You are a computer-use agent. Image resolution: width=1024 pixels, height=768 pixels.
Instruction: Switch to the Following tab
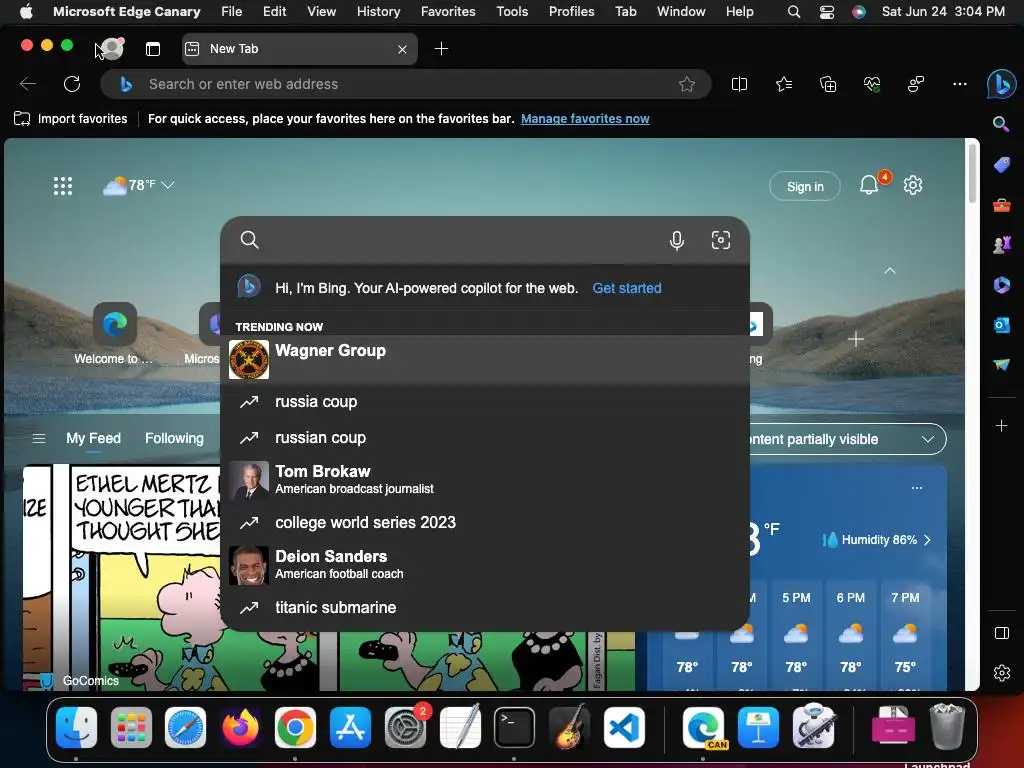pos(174,438)
